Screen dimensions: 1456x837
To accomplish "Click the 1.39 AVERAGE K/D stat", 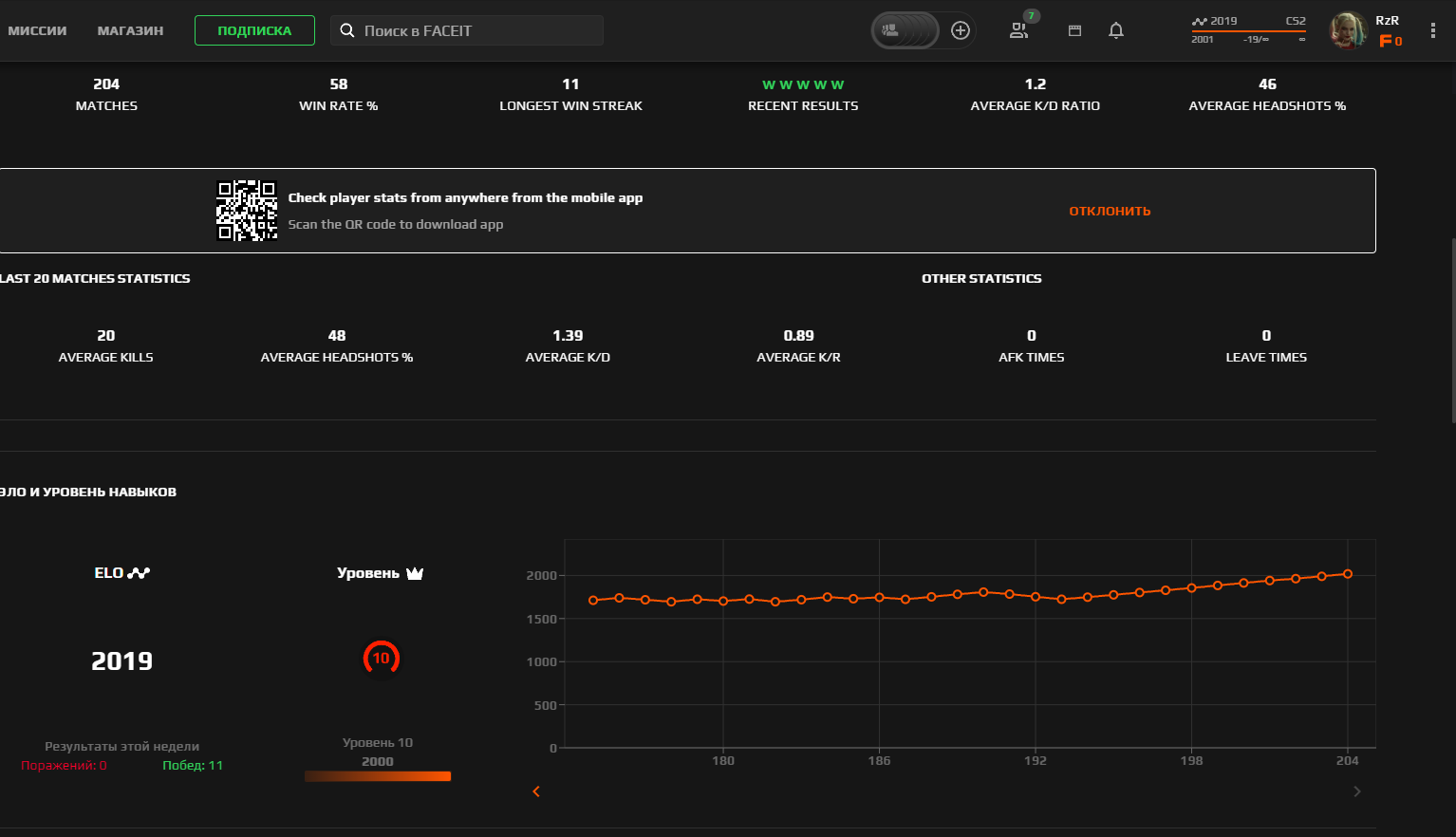I will coord(568,345).
